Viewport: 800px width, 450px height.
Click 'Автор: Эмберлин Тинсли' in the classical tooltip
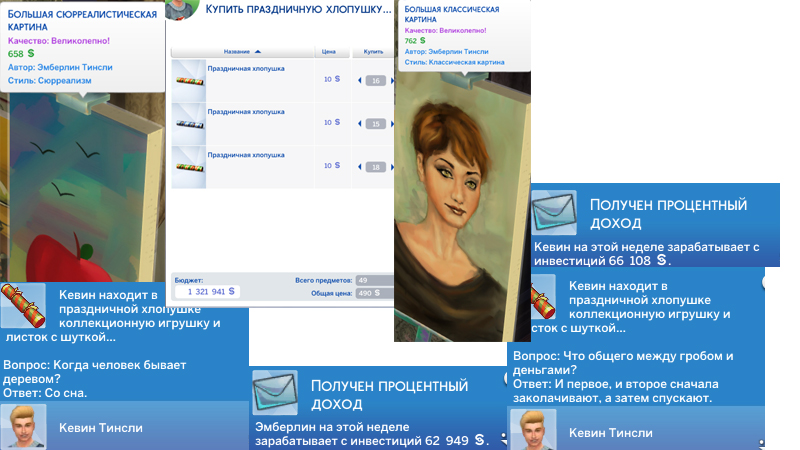[x=446, y=52]
